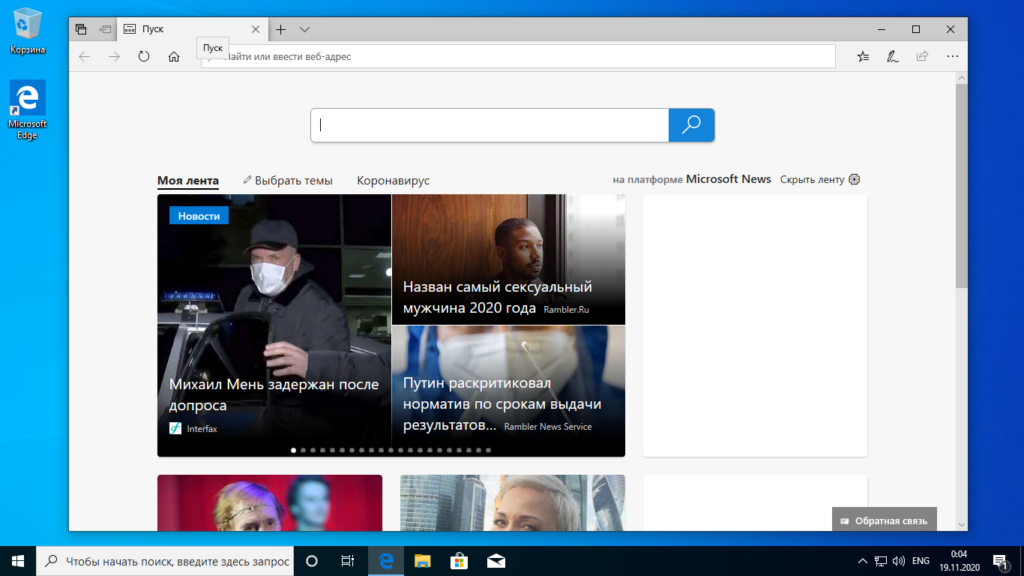Open a new tab with plus icon
The image size is (1024, 576).
click(281, 29)
